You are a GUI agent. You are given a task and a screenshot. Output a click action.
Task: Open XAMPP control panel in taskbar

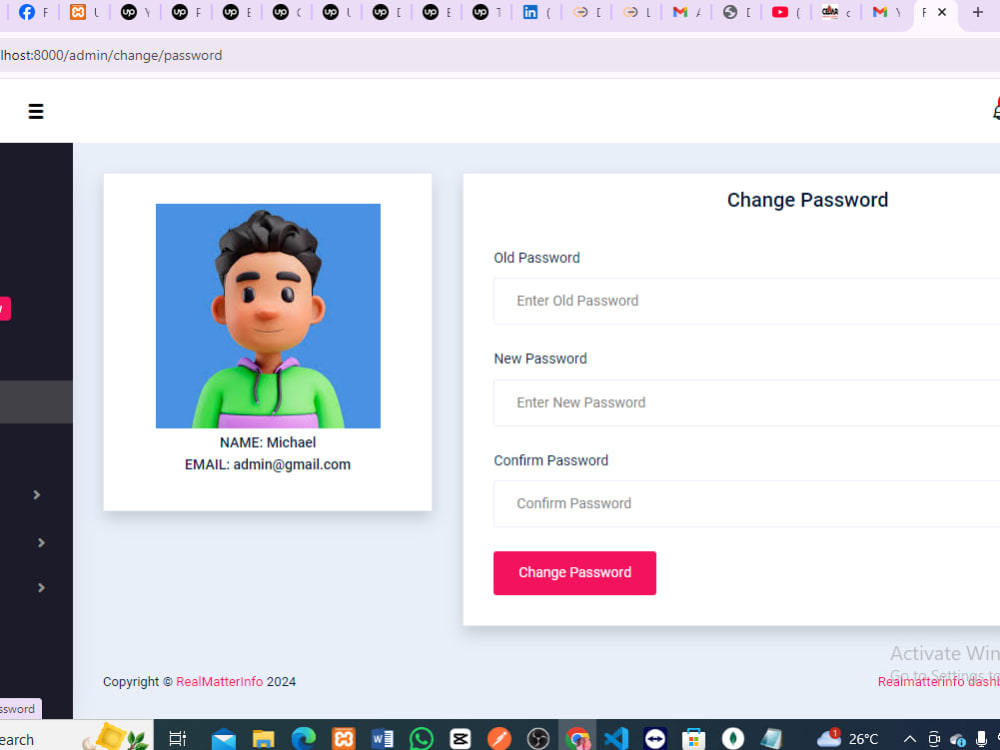pos(344,739)
